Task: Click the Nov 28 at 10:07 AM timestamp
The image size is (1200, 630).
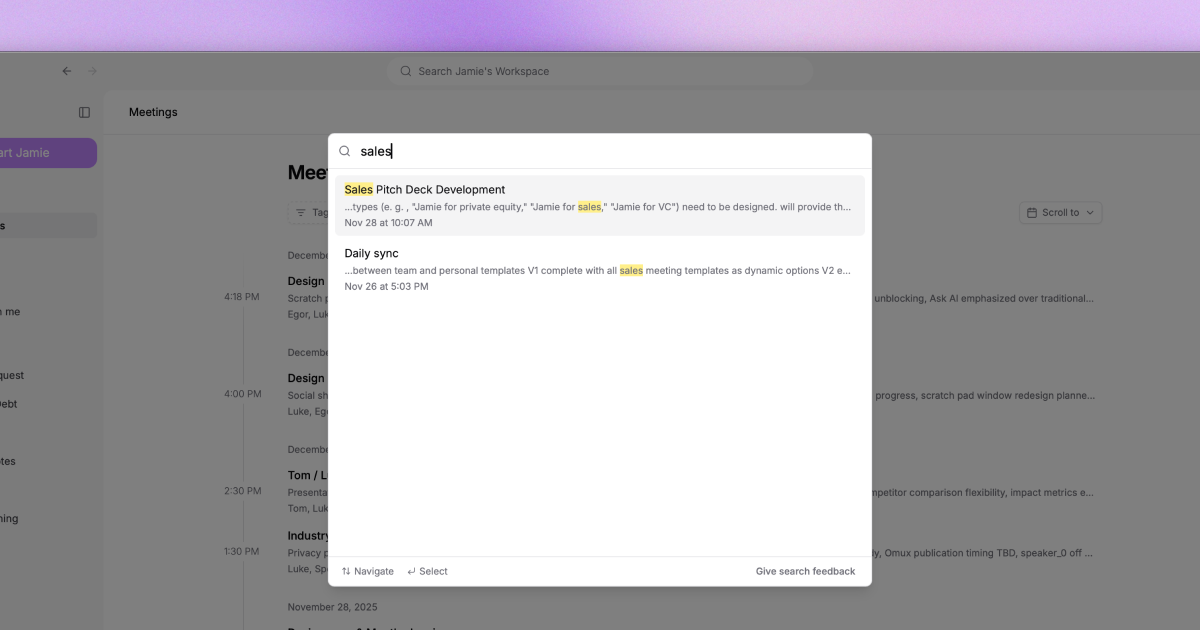Action: [388, 222]
